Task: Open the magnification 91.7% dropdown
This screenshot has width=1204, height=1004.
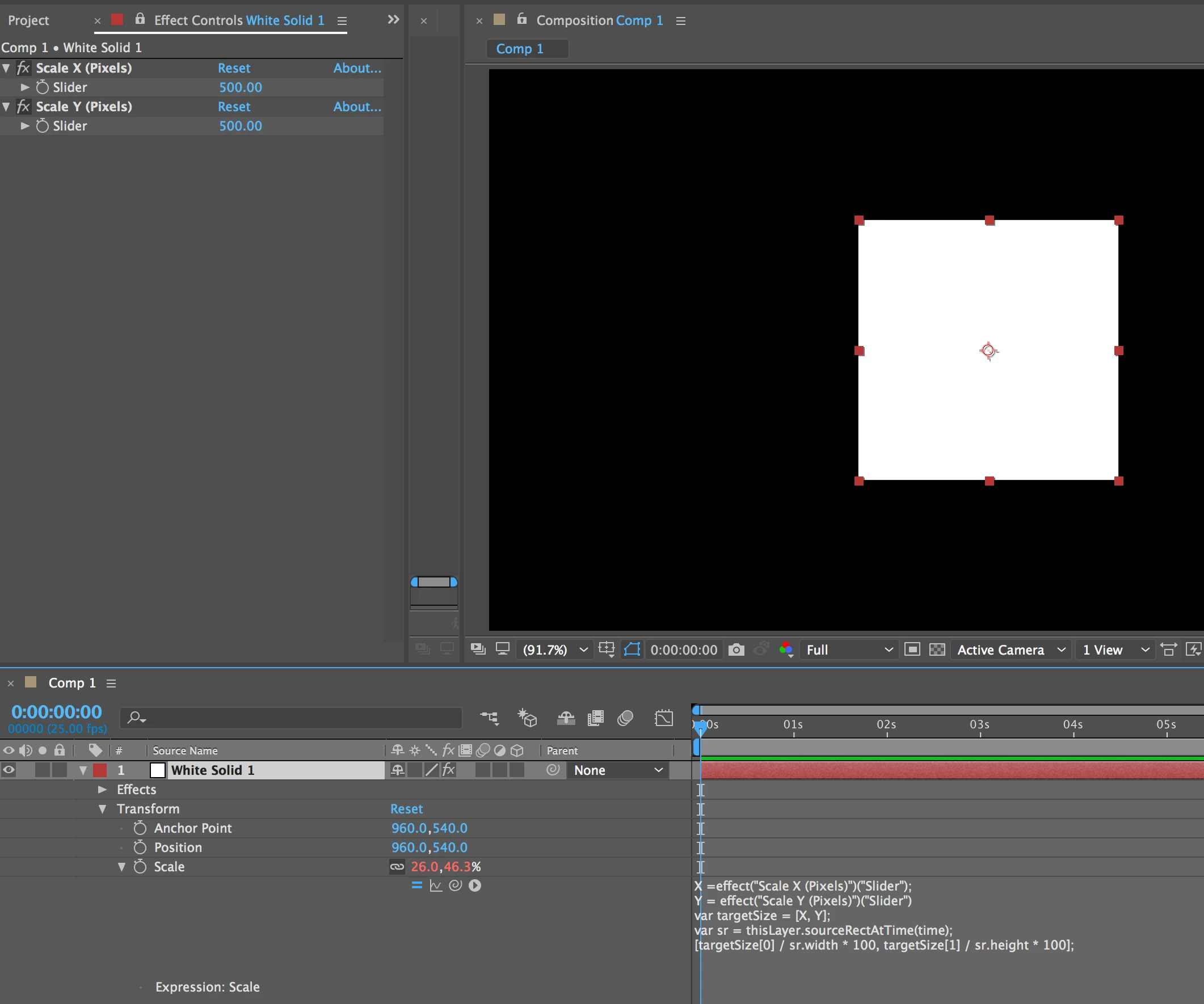Action: coord(554,649)
